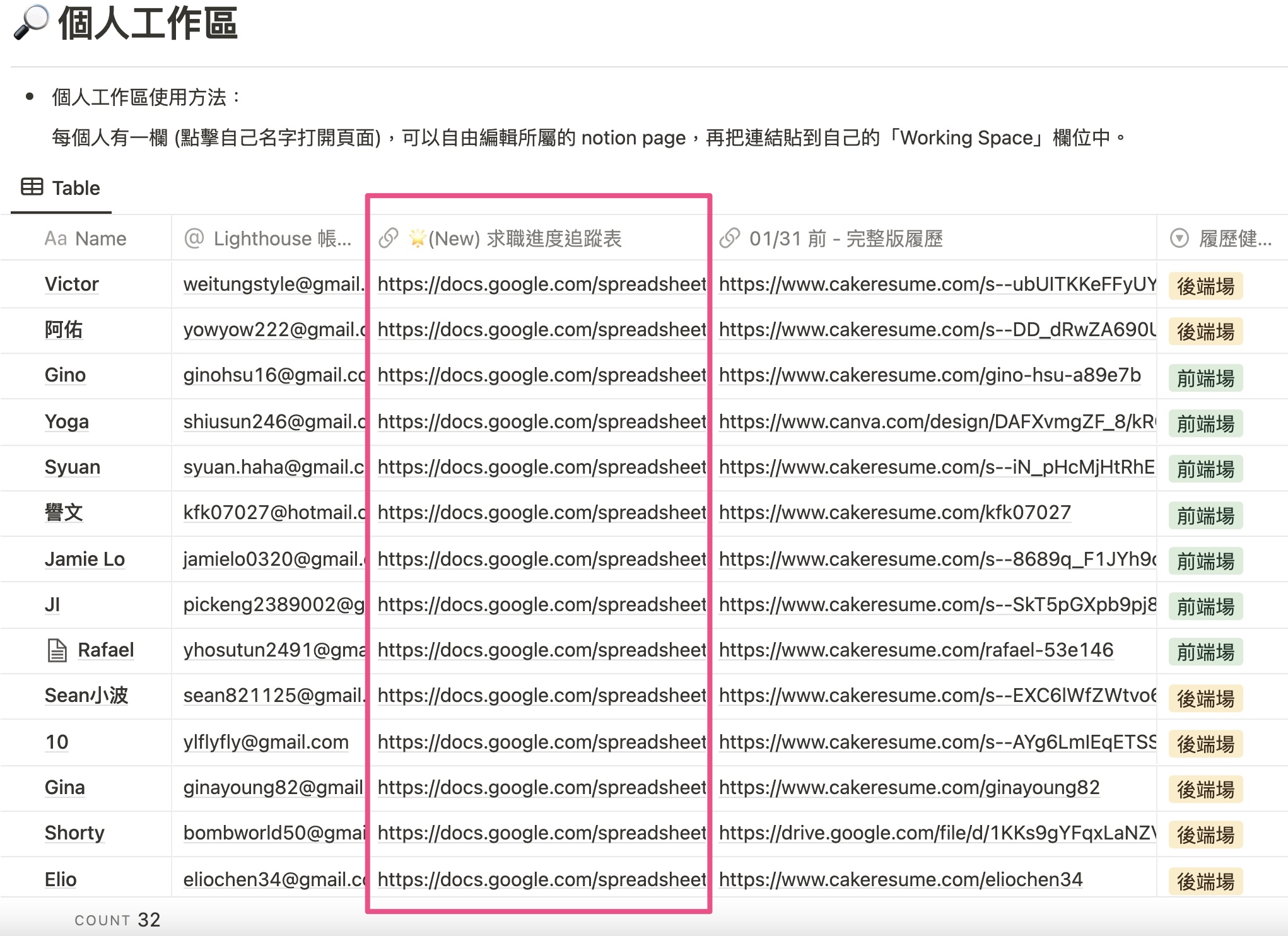Click the COUNT 32 footer summary

pos(118,920)
